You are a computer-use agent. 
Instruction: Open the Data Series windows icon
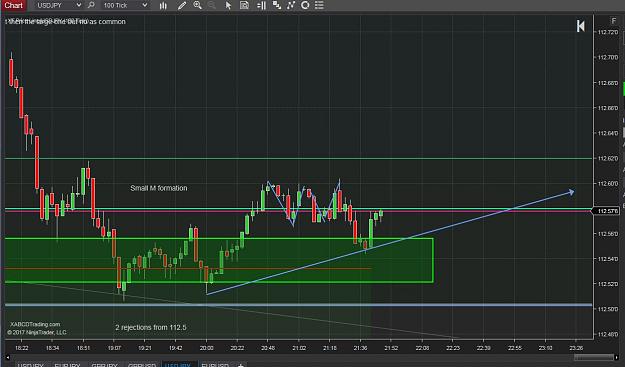276,5
